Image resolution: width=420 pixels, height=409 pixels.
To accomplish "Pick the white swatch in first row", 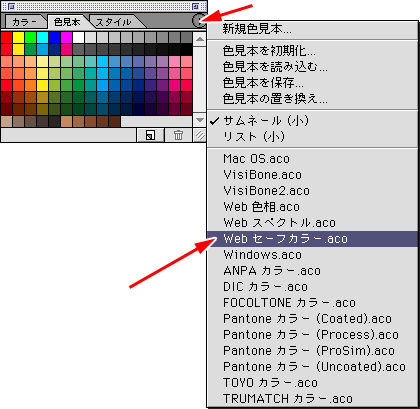I will pyautogui.click(x=78, y=38).
